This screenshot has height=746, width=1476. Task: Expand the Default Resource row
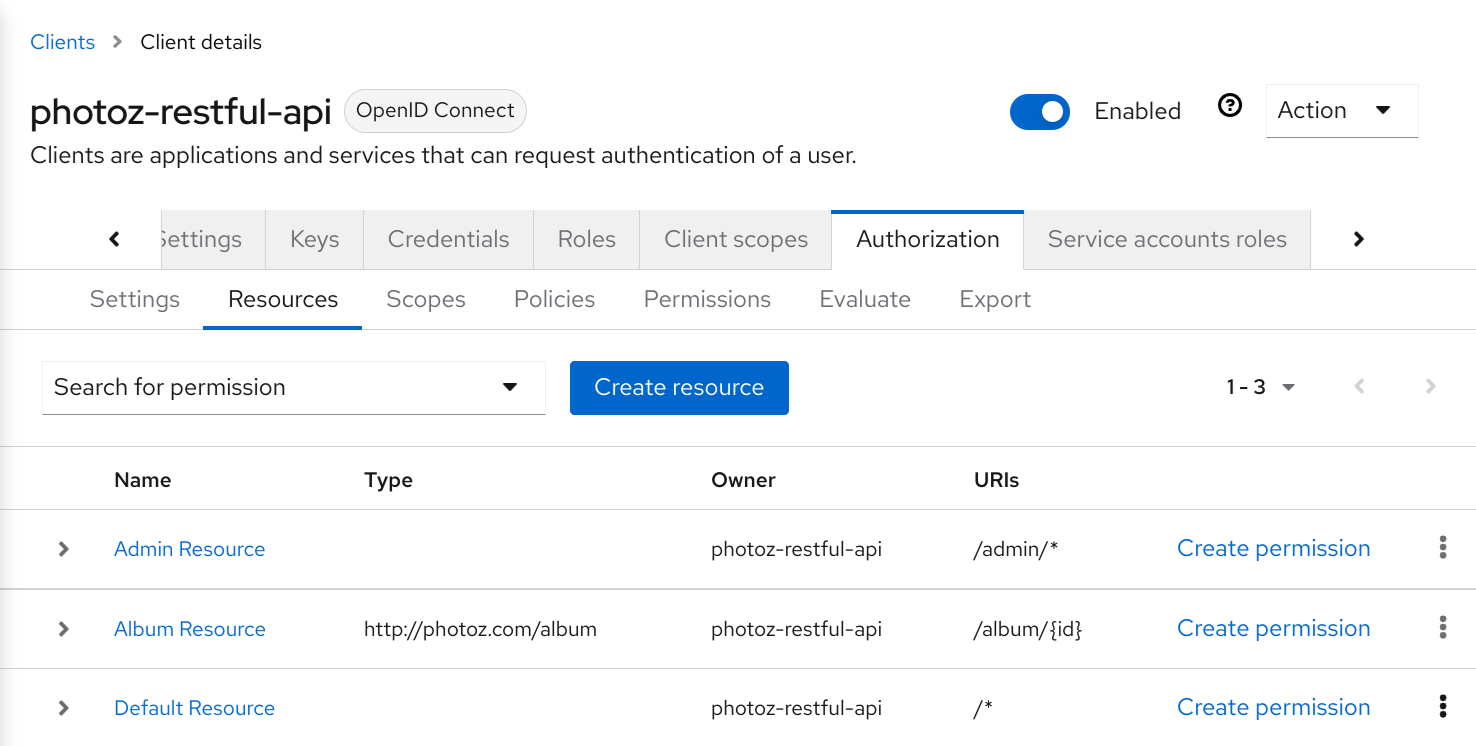point(64,708)
